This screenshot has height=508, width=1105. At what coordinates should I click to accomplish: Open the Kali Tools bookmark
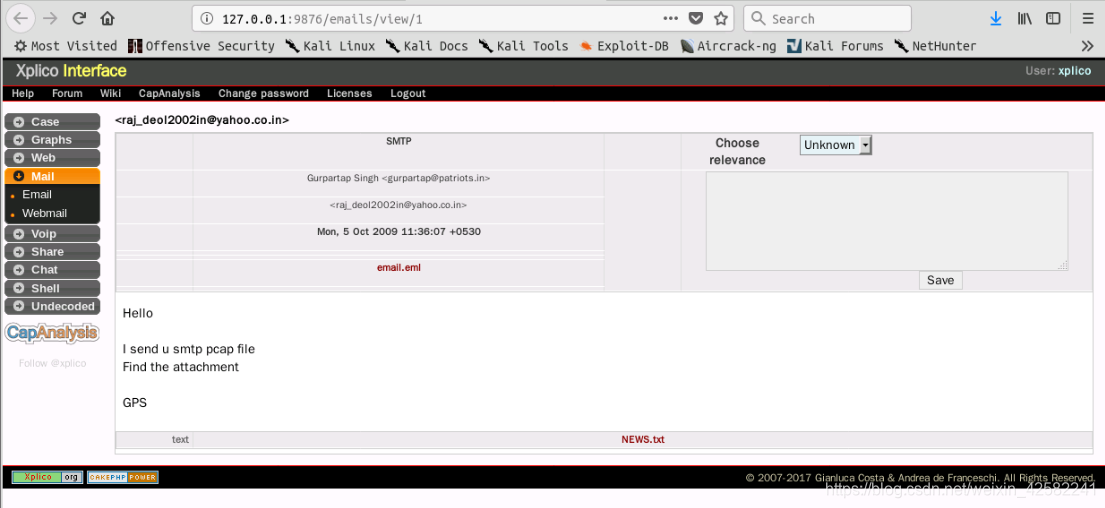[523, 46]
